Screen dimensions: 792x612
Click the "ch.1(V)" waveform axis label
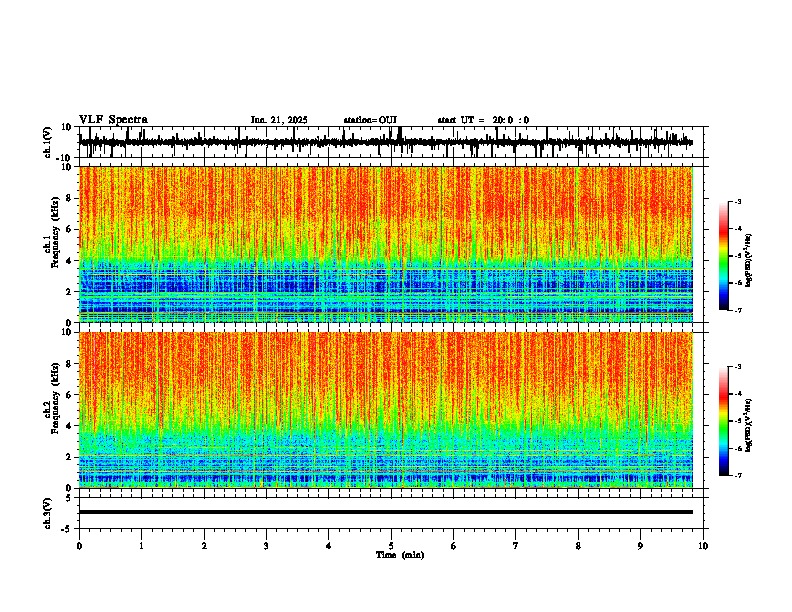pyautogui.click(x=48, y=142)
